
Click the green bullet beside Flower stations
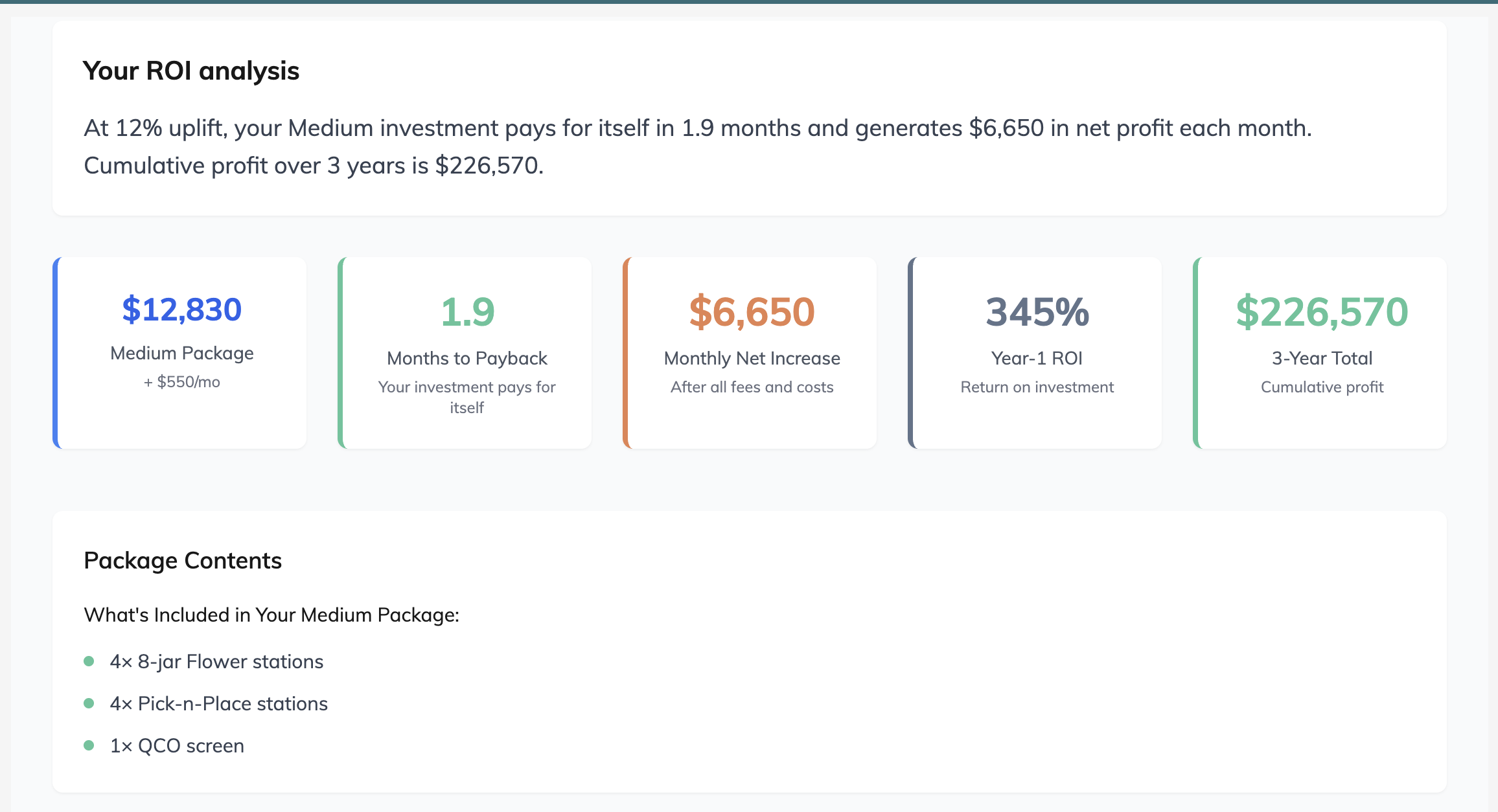[x=89, y=661]
